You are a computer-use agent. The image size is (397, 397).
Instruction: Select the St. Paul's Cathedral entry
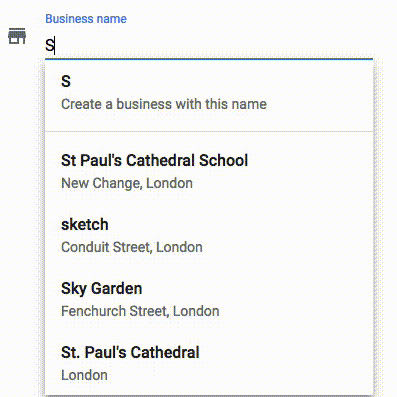[x=209, y=363]
